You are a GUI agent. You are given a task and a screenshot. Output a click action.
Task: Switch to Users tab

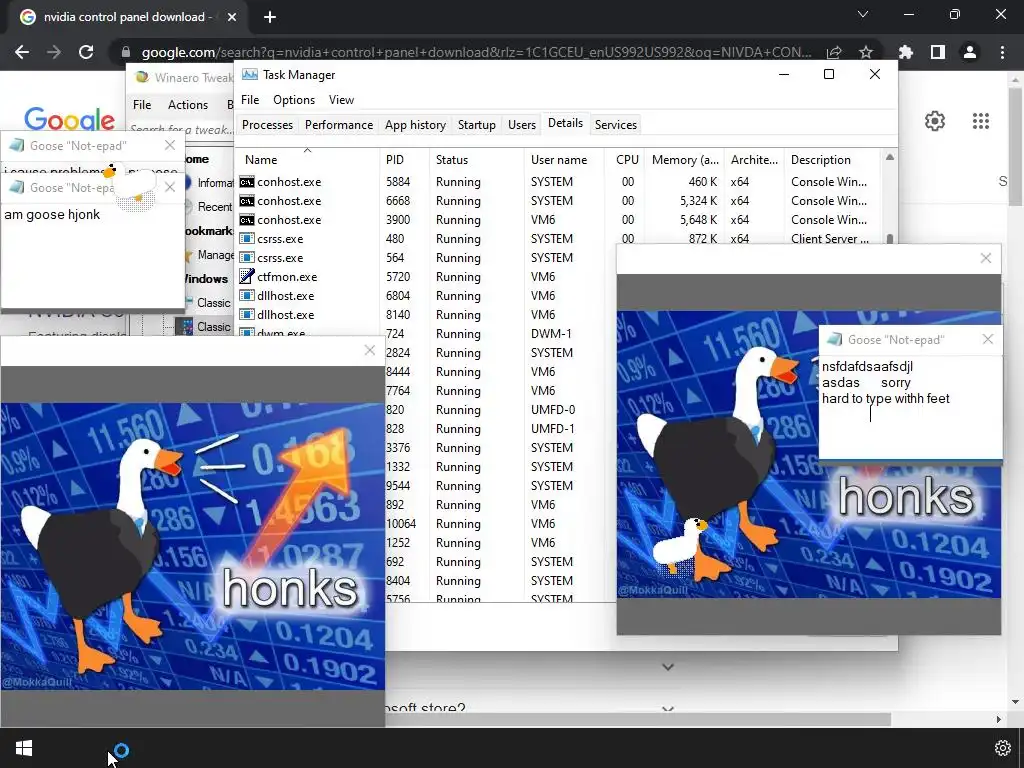point(522,125)
